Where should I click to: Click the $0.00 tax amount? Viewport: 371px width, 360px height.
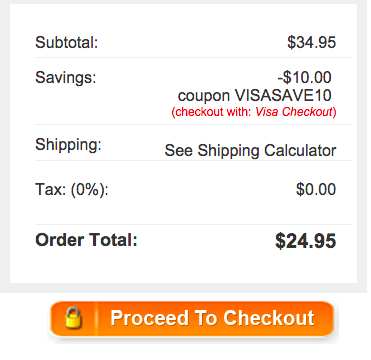316,189
